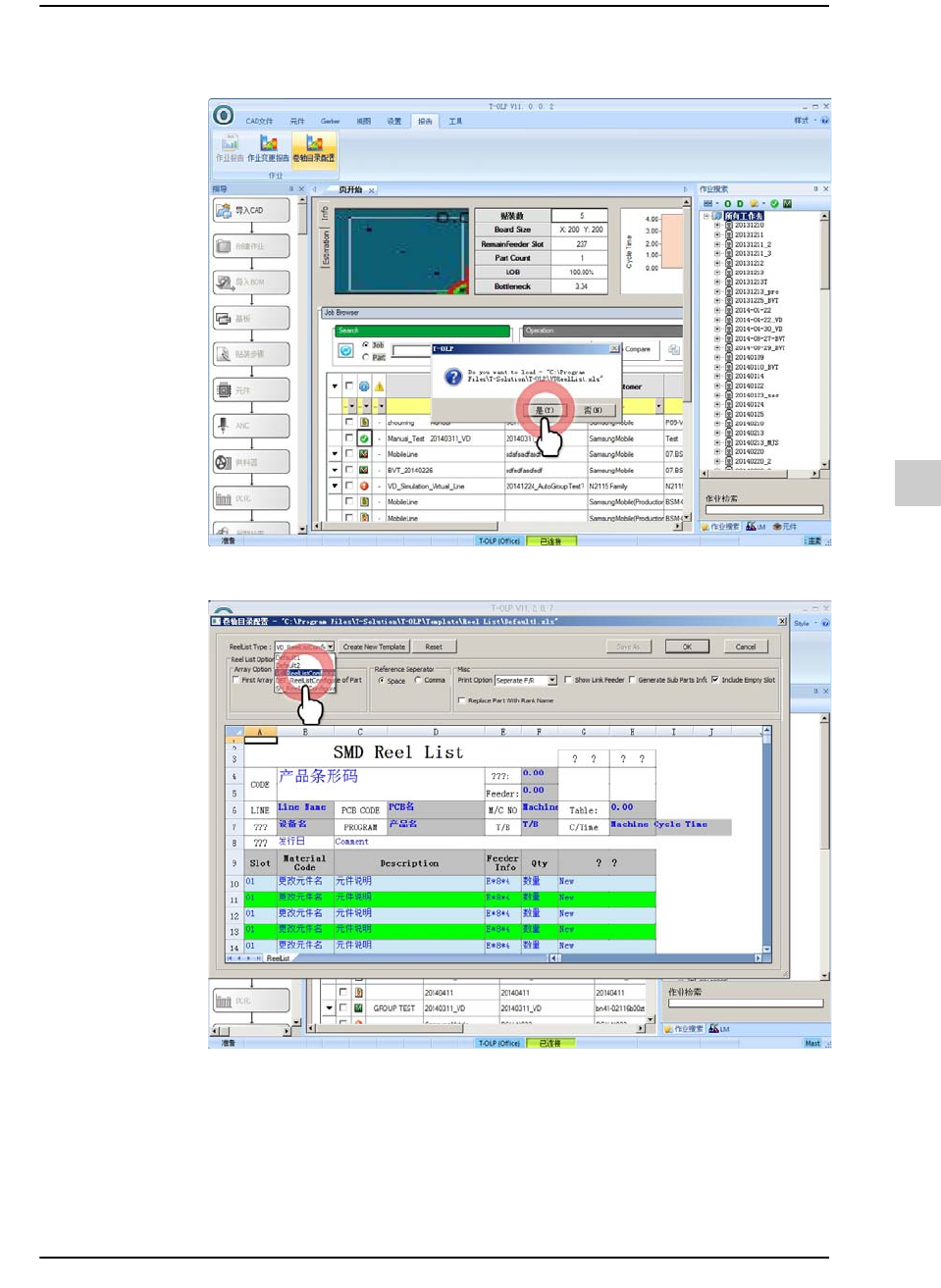Select the Part radio button
The image size is (941, 1288).
(366, 357)
